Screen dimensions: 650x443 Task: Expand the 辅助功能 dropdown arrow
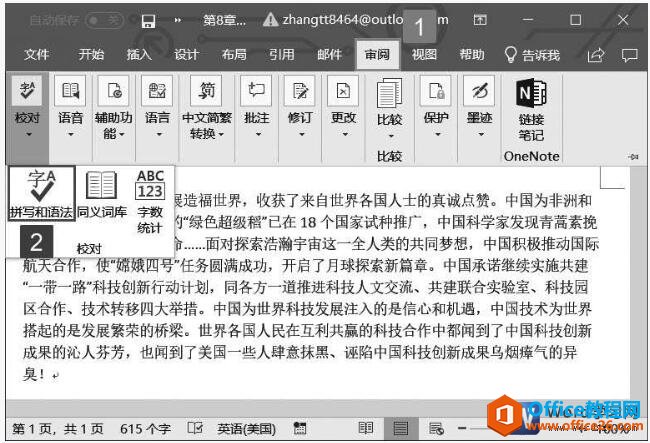tap(121, 134)
